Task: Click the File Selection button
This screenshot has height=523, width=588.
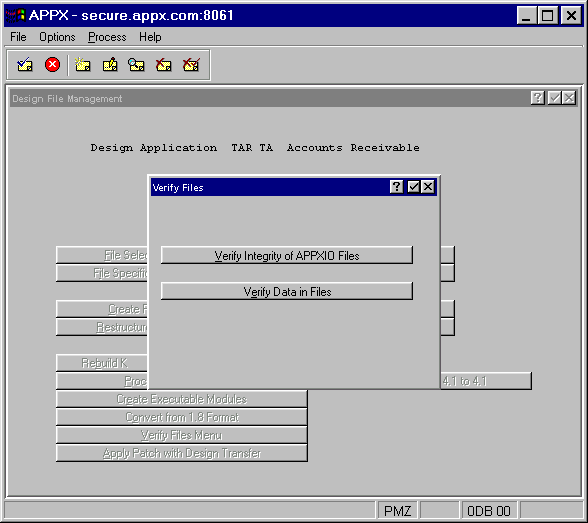Action: click(x=102, y=255)
